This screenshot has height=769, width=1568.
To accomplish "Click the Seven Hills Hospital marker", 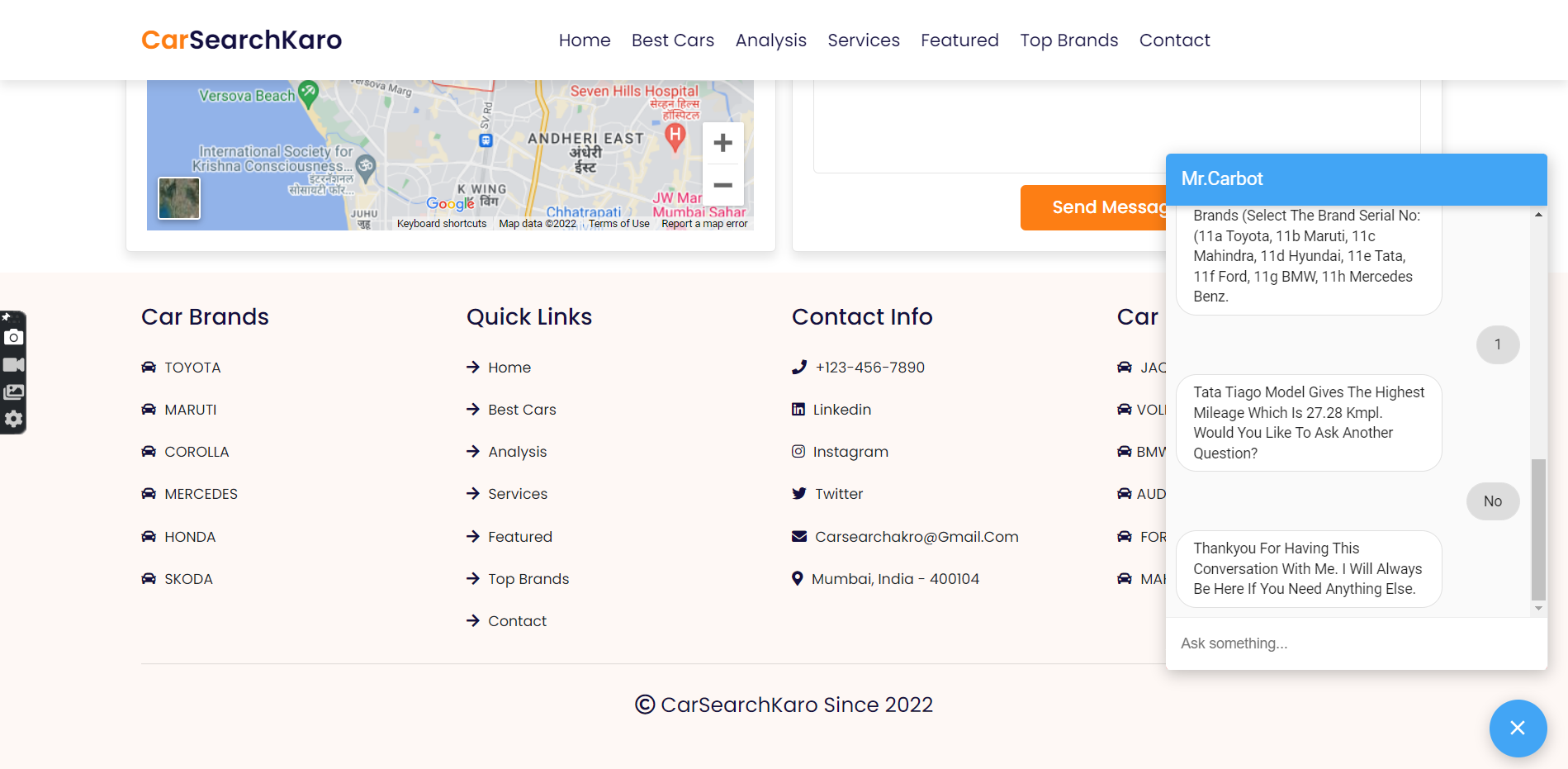I will coord(675,137).
